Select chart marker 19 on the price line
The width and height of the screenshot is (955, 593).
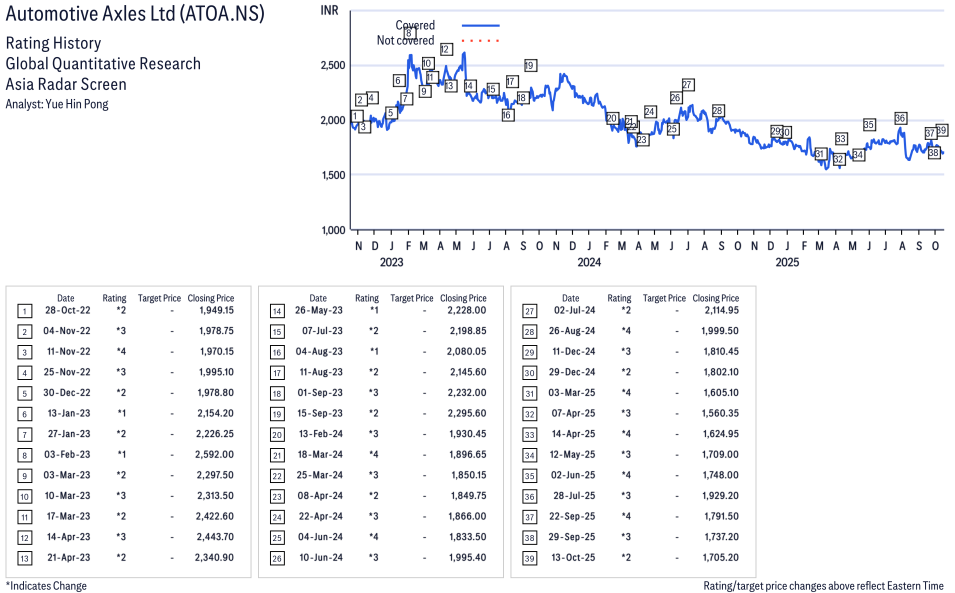pos(530,65)
